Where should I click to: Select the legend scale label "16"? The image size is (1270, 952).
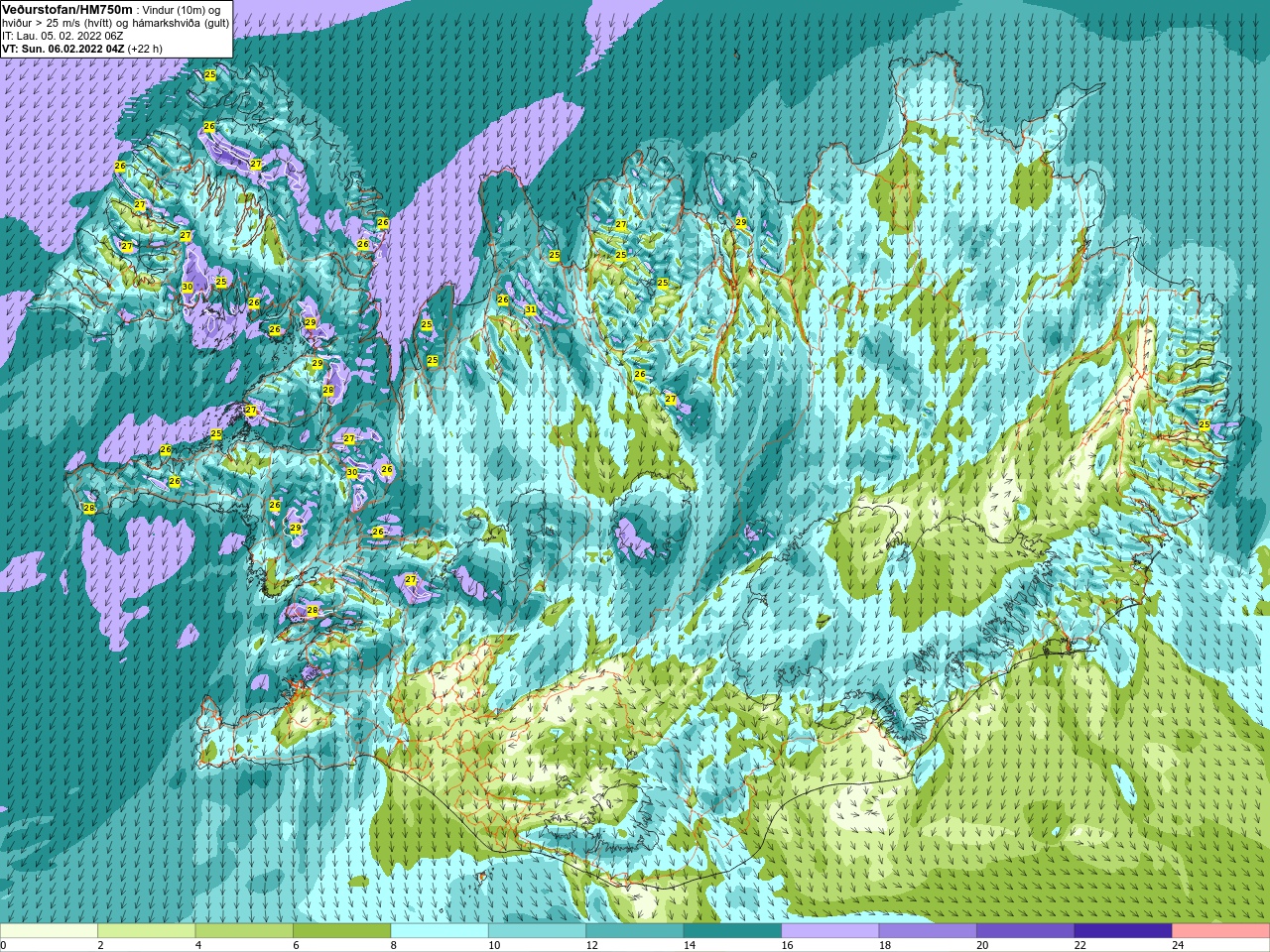pyautogui.click(x=788, y=945)
